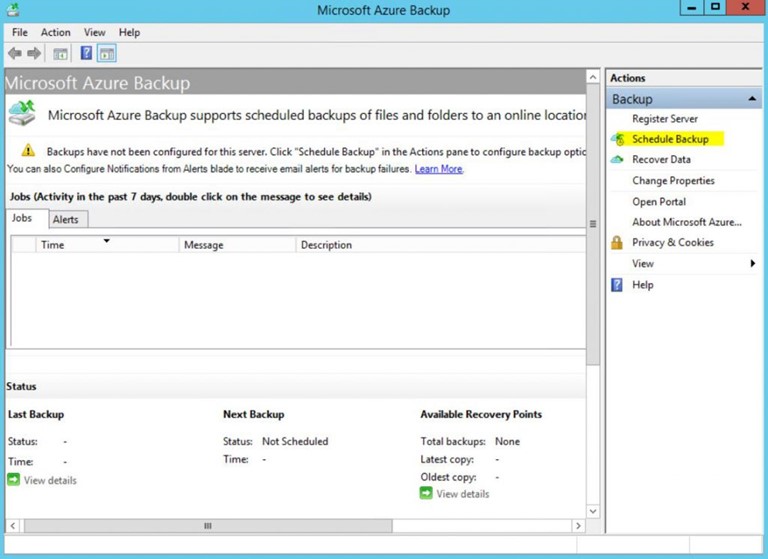Screen dimensions: 768x559
Task: Click the app icon in title bar
Action: coord(13,9)
